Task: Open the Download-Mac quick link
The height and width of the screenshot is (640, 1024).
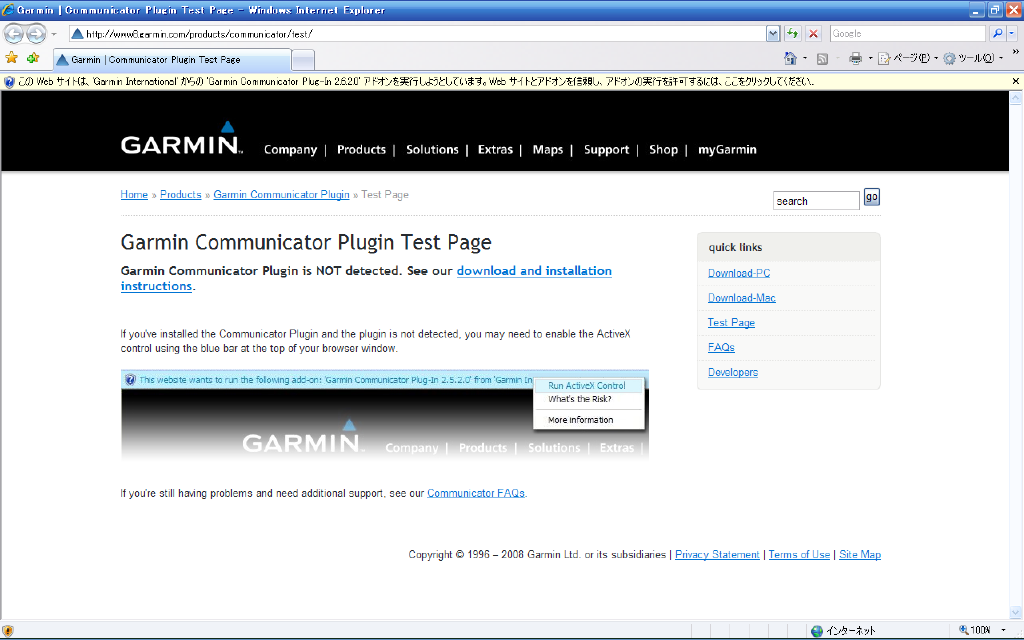Action: click(742, 298)
